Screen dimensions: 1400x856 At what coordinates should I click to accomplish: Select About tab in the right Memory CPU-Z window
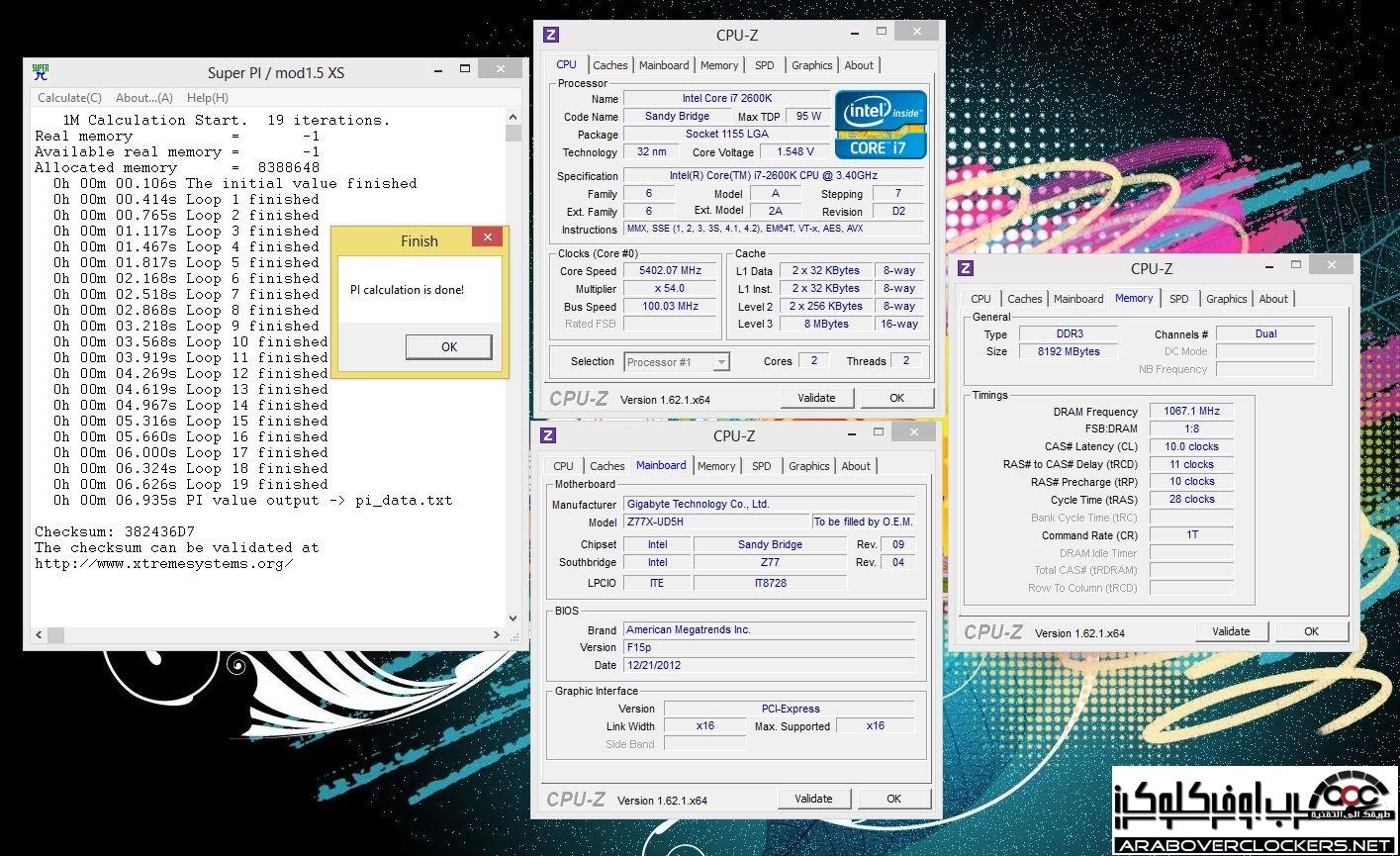point(1273,299)
